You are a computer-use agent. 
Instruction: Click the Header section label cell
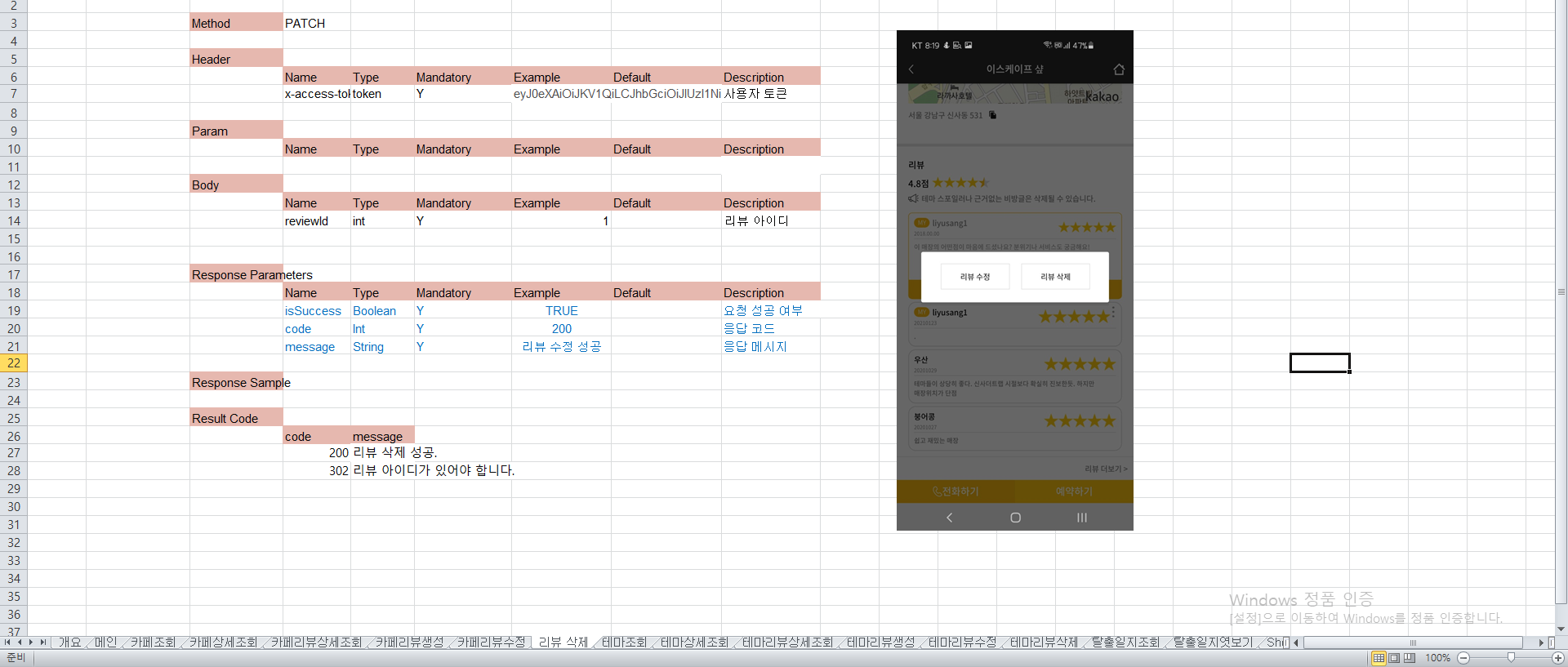[x=236, y=59]
